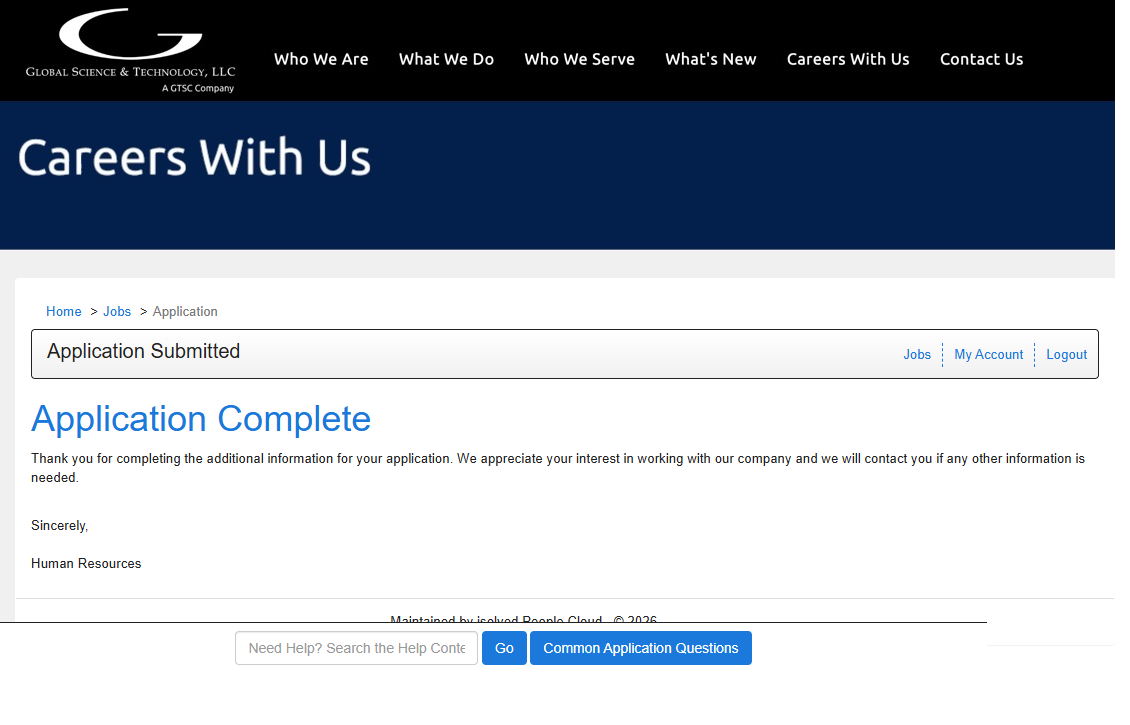Image resolution: width=1130 pixels, height=725 pixels.
Task: Focus the Help Center search field
Action: [x=356, y=648]
